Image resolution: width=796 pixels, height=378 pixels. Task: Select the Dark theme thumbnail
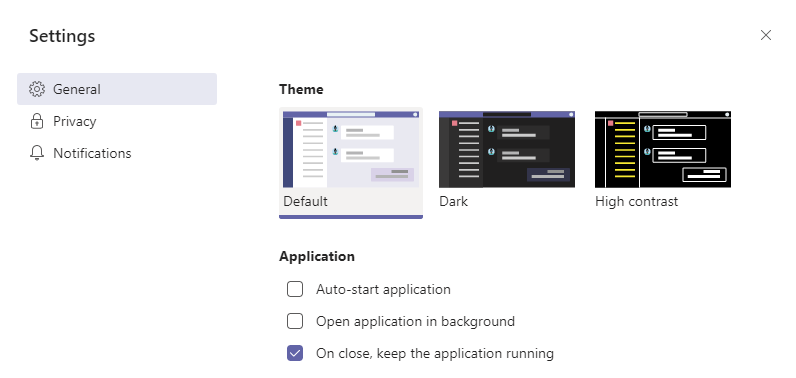(507, 149)
